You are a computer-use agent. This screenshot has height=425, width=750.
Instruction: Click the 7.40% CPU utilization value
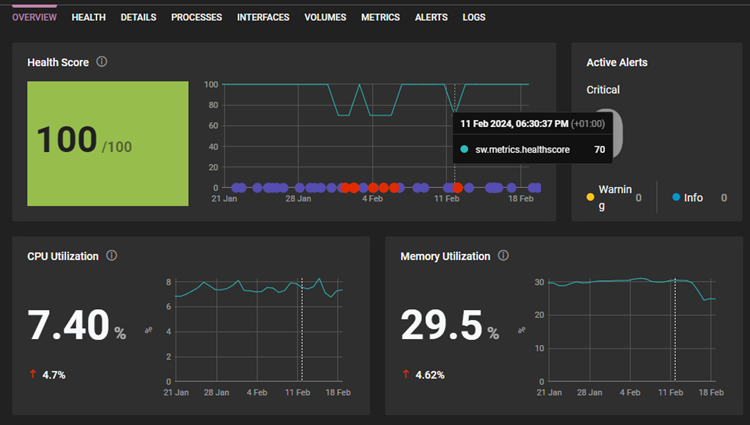click(x=77, y=325)
